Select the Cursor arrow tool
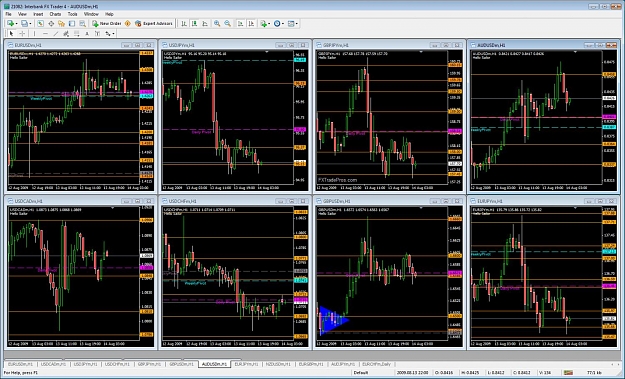Screen dimensions: 625x379 click(11, 33)
